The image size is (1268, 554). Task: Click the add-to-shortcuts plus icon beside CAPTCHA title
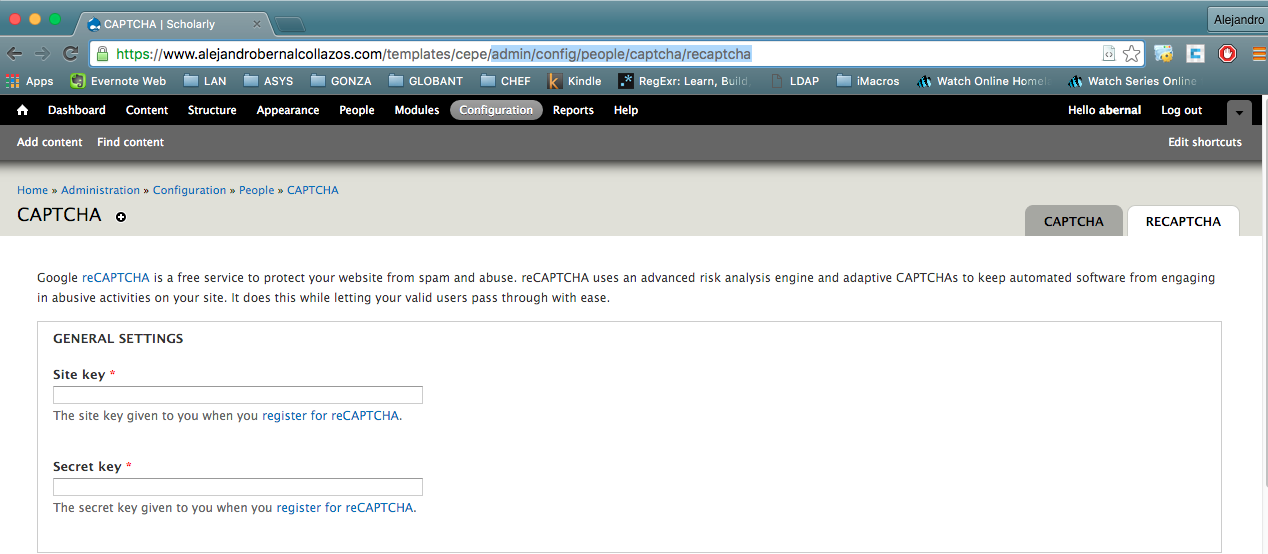121,217
